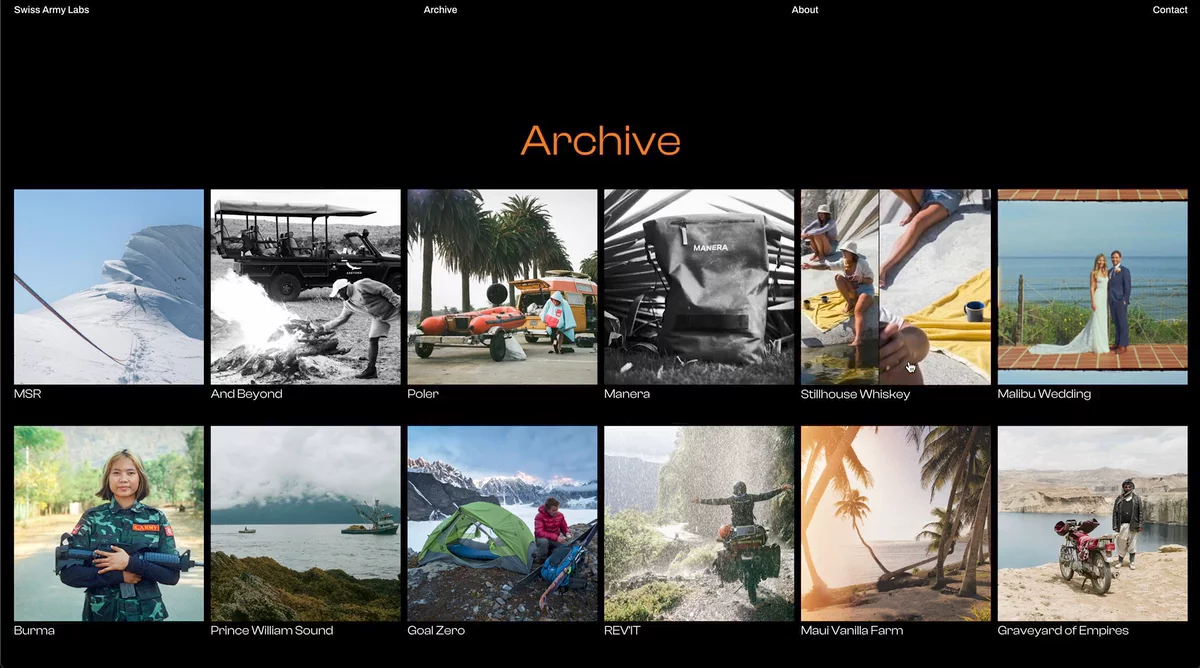Click the orange Archive page heading
1200x668 pixels.
pos(600,140)
